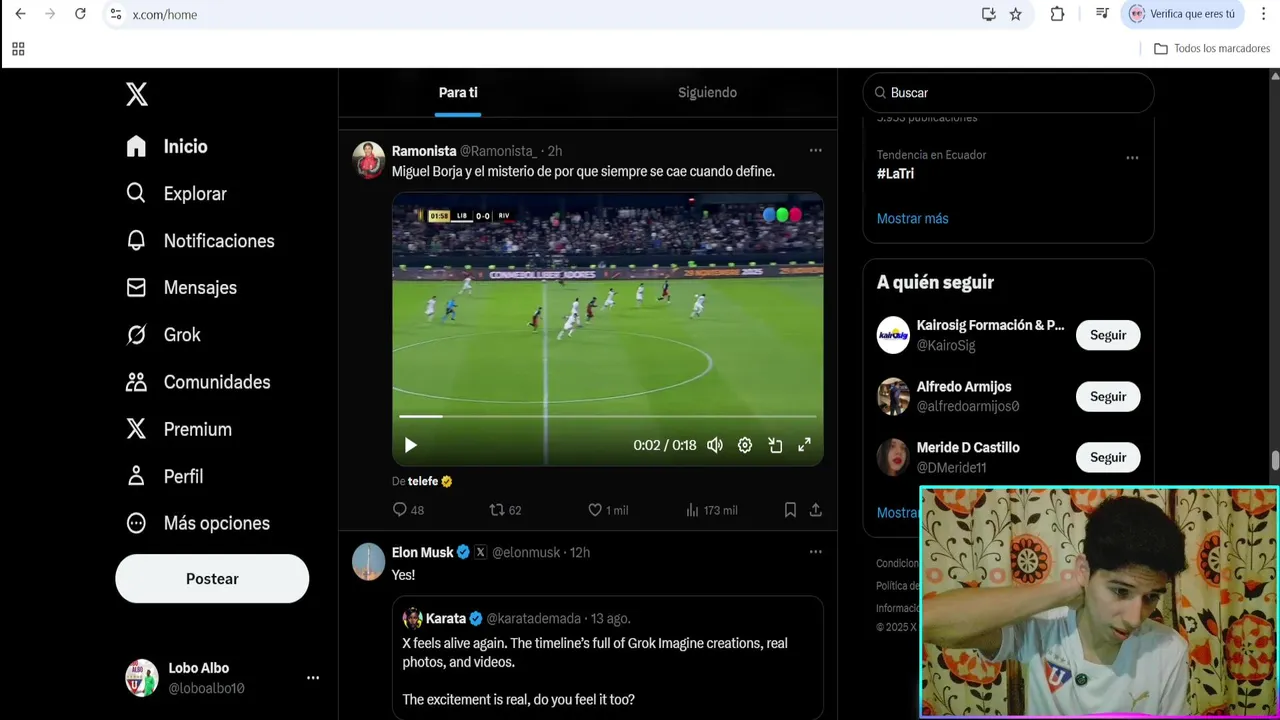
Task: Click the Elon Musk name link
Action: coord(422,553)
